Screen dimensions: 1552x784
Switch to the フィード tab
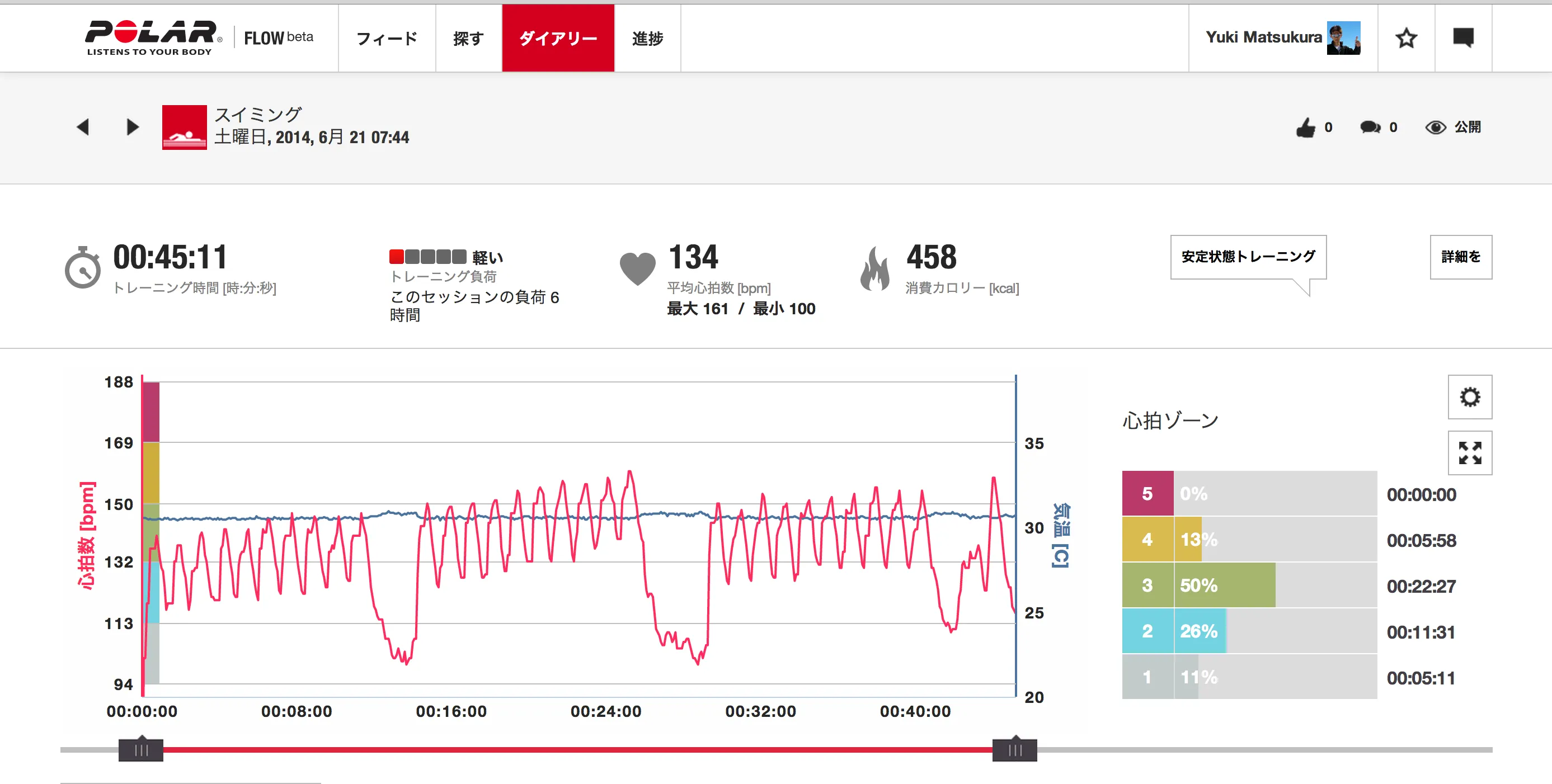(387, 39)
